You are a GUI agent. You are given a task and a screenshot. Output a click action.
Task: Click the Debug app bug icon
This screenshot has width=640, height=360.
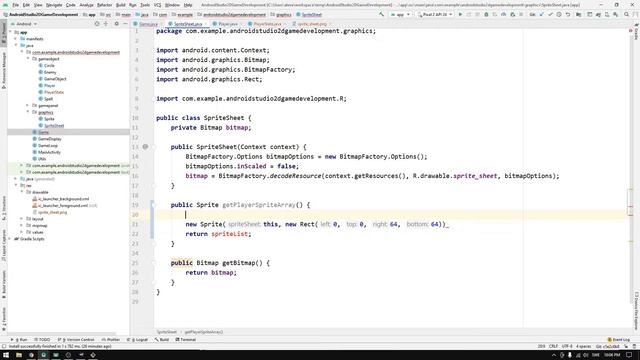click(x=486, y=15)
